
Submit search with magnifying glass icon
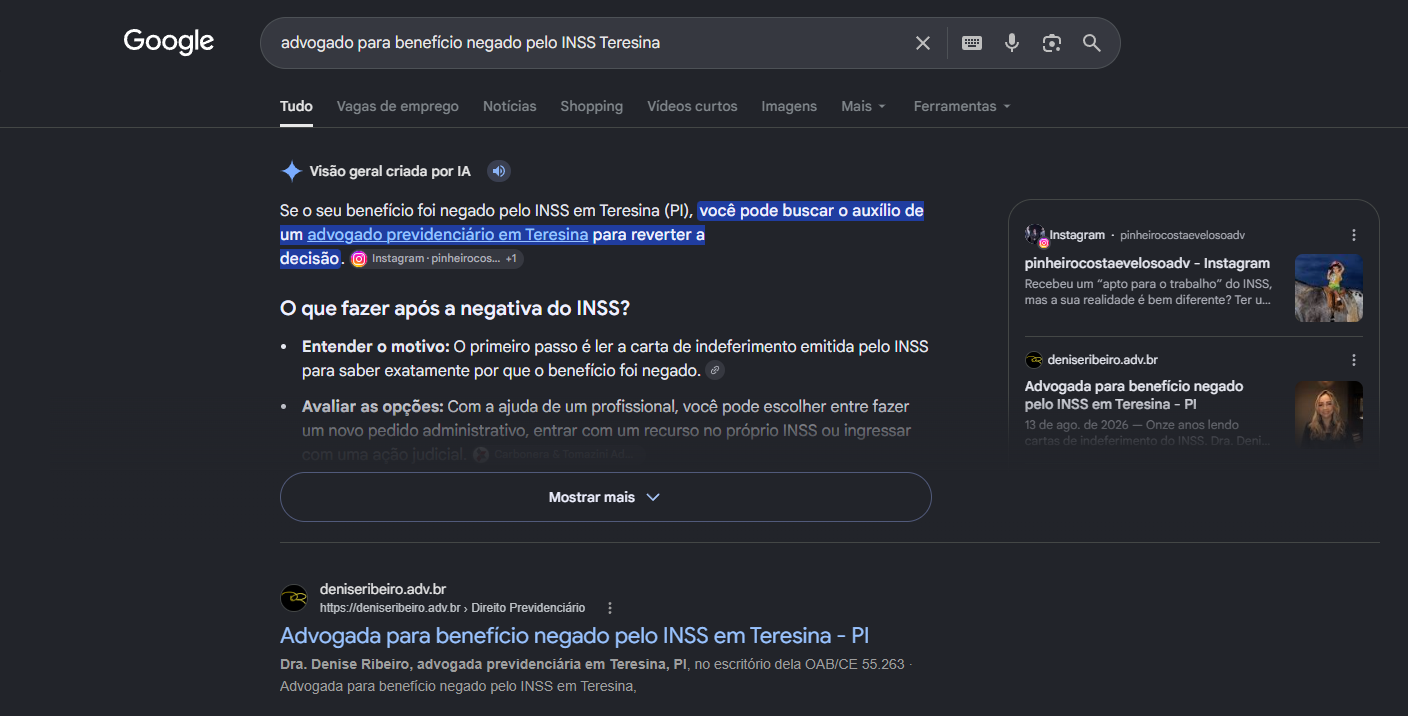(1091, 43)
